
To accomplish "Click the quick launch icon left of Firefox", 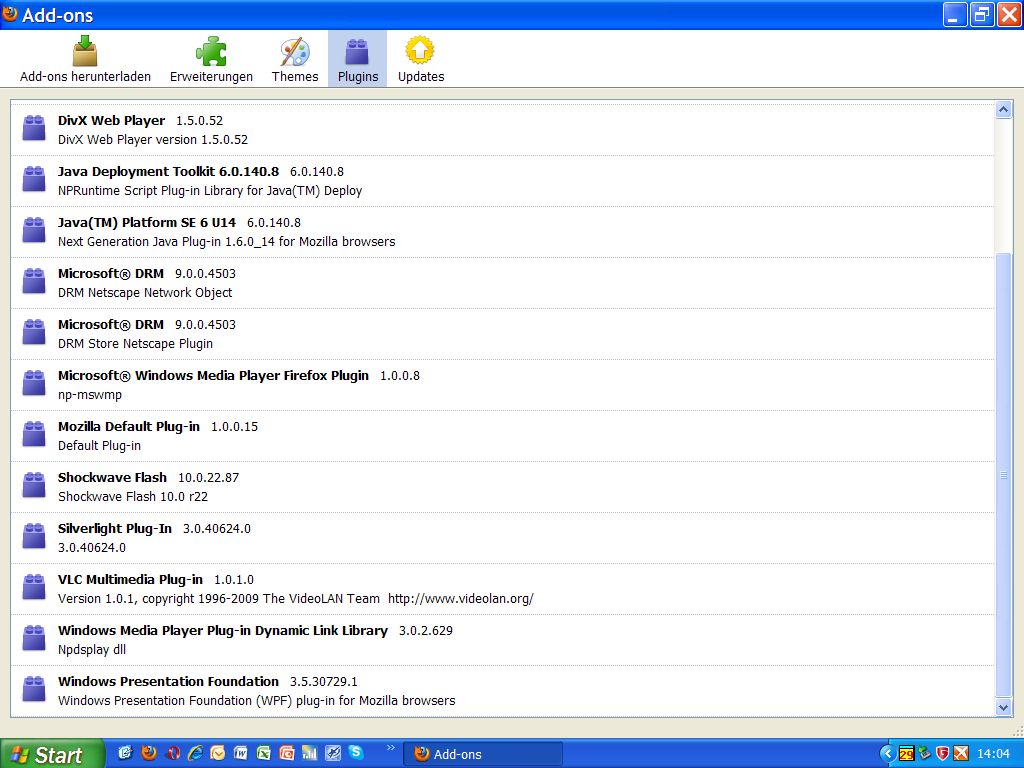I will point(125,753).
